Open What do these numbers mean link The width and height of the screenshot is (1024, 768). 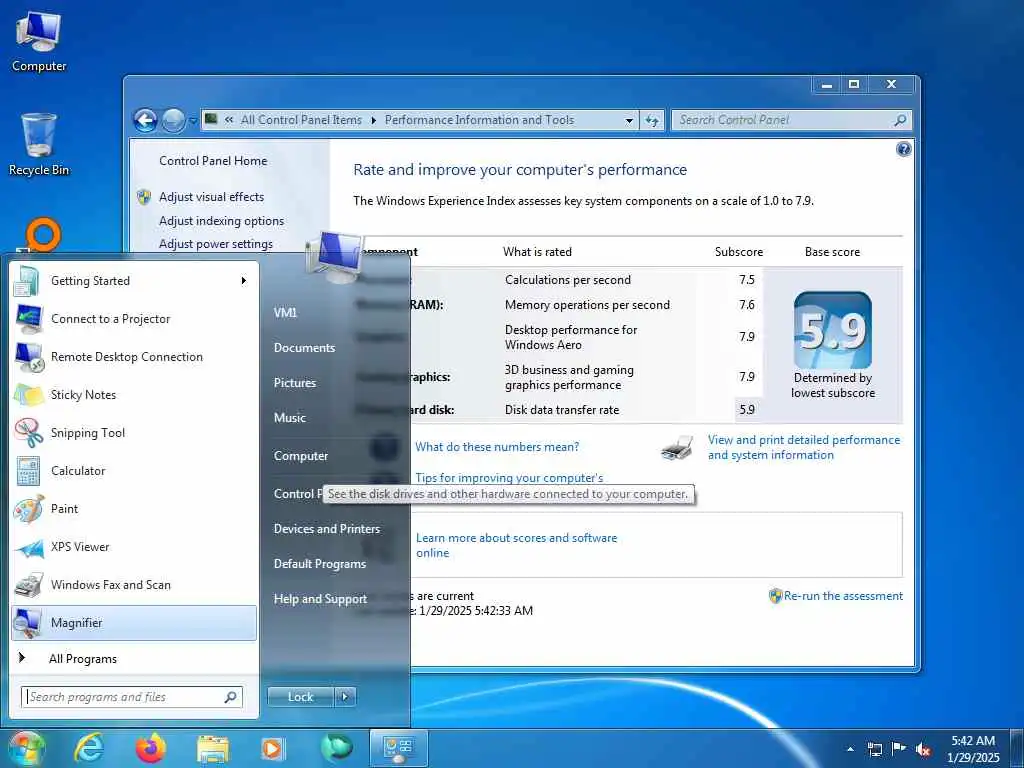(497, 447)
